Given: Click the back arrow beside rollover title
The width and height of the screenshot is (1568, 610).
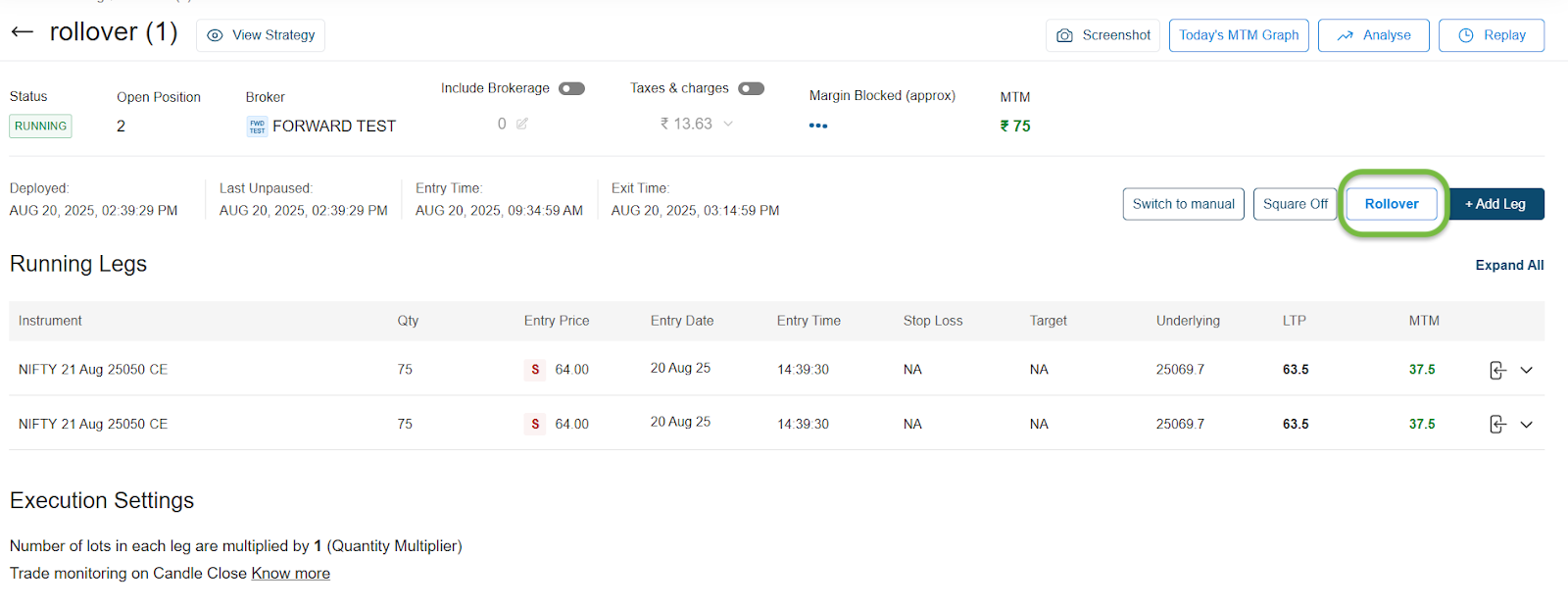Looking at the screenshot, I should 23,32.
